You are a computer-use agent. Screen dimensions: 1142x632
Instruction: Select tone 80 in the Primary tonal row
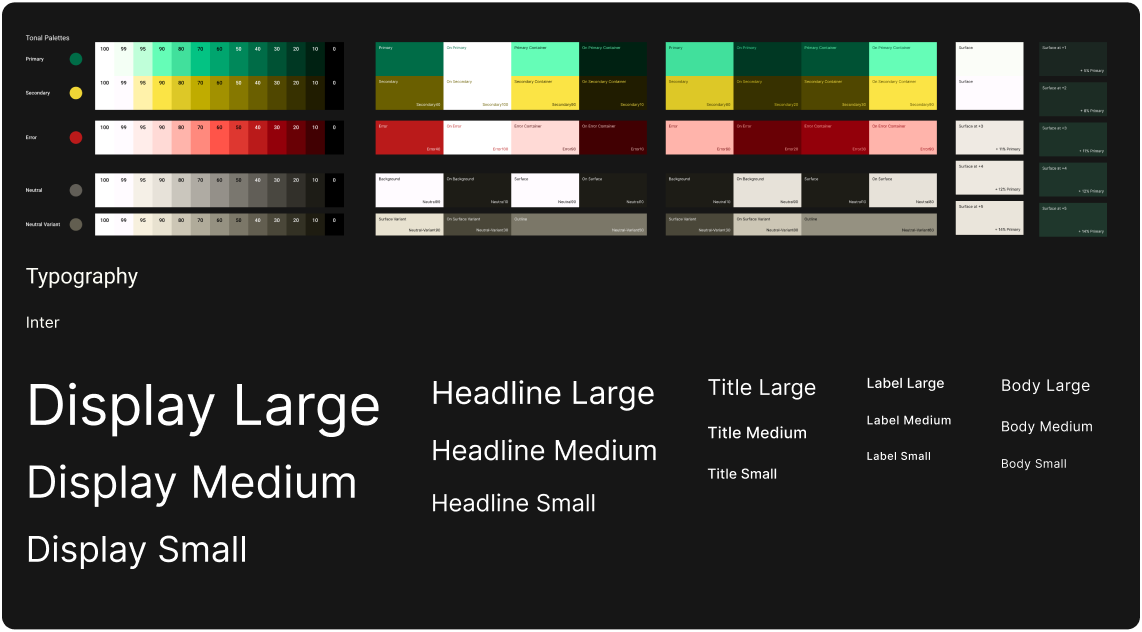[x=181, y=59]
